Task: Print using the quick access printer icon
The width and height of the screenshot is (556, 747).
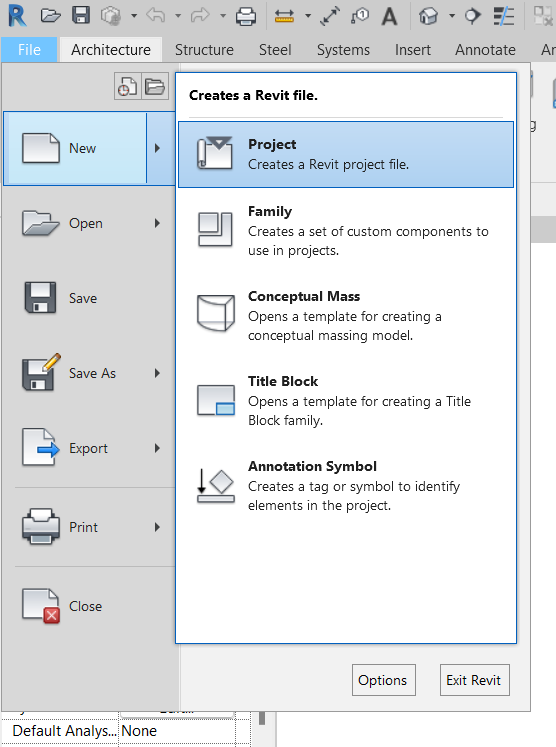Action: [x=246, y=16]
